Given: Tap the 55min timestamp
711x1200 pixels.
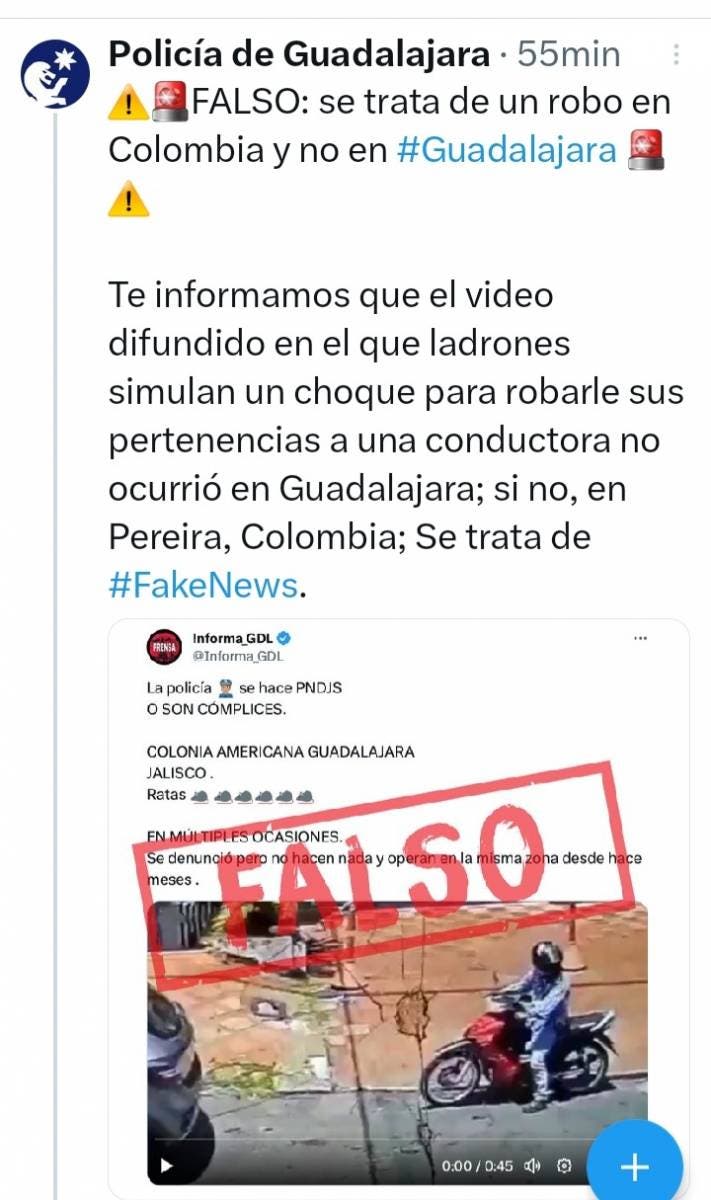Looking at the screenshot, I should coord(569,54).
